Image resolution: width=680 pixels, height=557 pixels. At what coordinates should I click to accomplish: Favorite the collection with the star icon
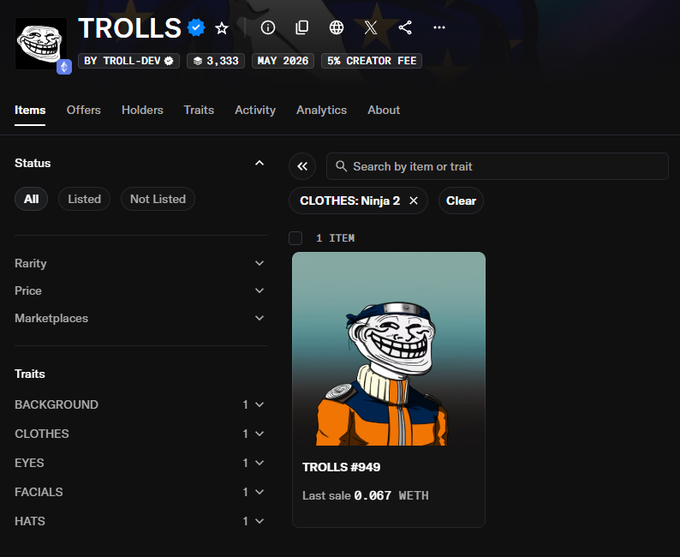point(222,28)
